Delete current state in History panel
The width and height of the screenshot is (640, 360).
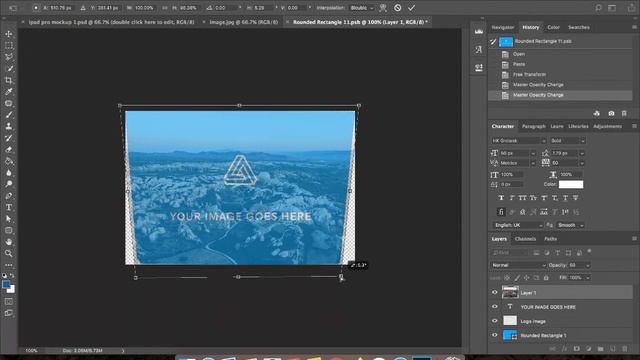(624, 113)
